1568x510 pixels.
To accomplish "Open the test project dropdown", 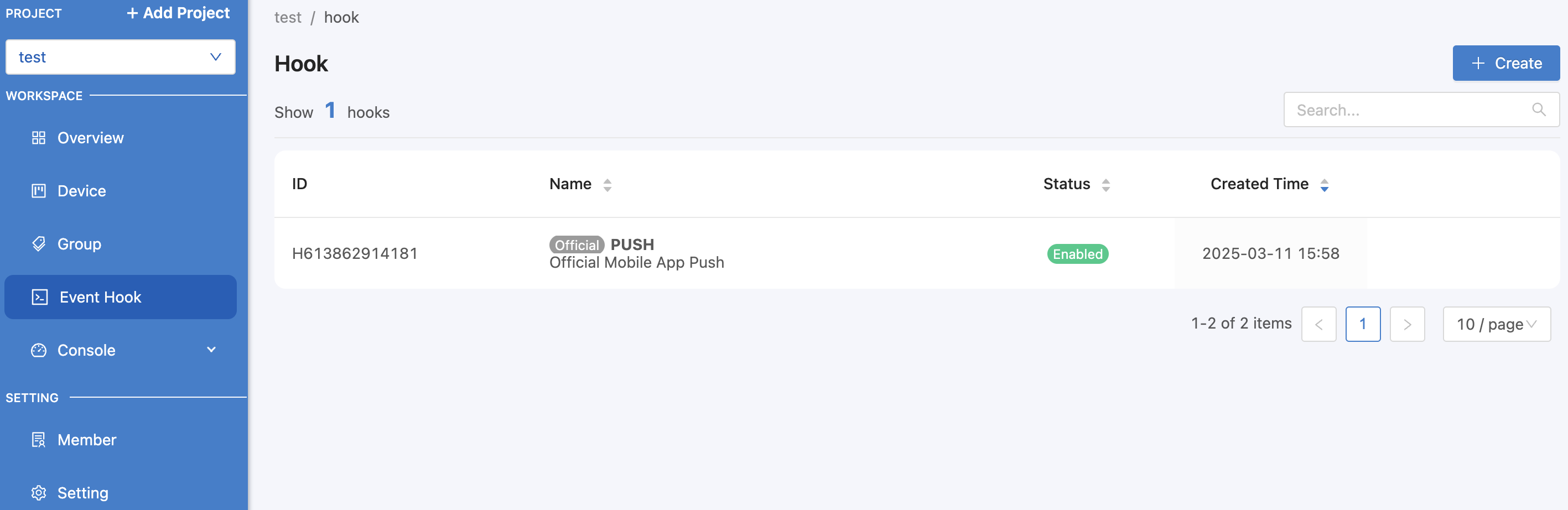I will tap(121, 57).
